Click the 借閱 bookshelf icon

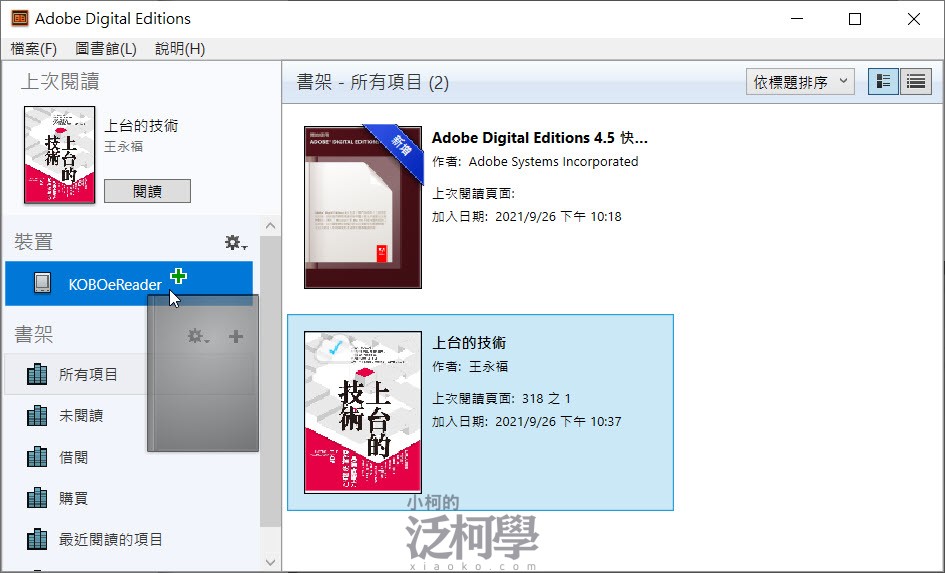click(37, 457)
